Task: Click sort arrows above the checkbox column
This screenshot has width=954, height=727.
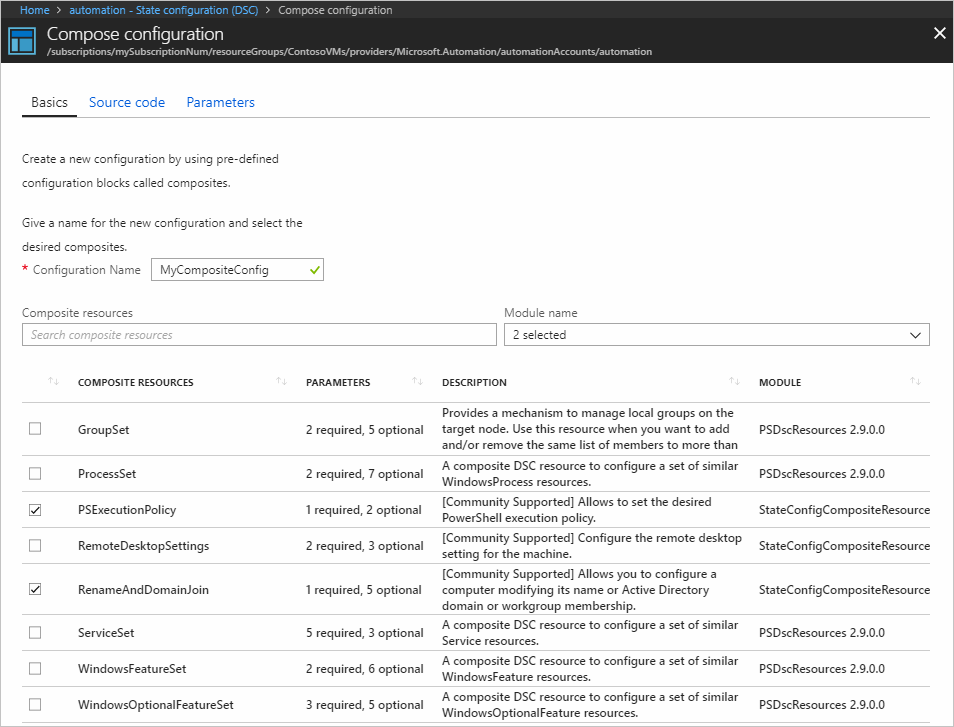Action: point(53,382)
